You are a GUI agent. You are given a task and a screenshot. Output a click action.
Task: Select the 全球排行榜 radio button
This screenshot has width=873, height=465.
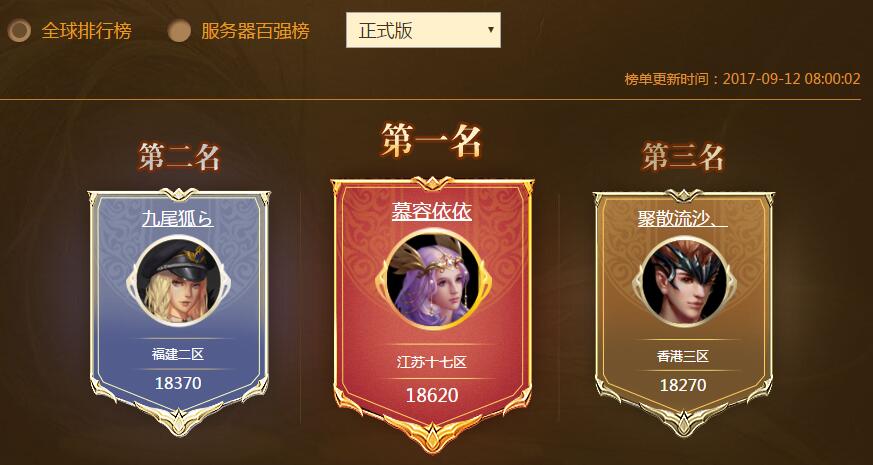click(x=19, y=31)
